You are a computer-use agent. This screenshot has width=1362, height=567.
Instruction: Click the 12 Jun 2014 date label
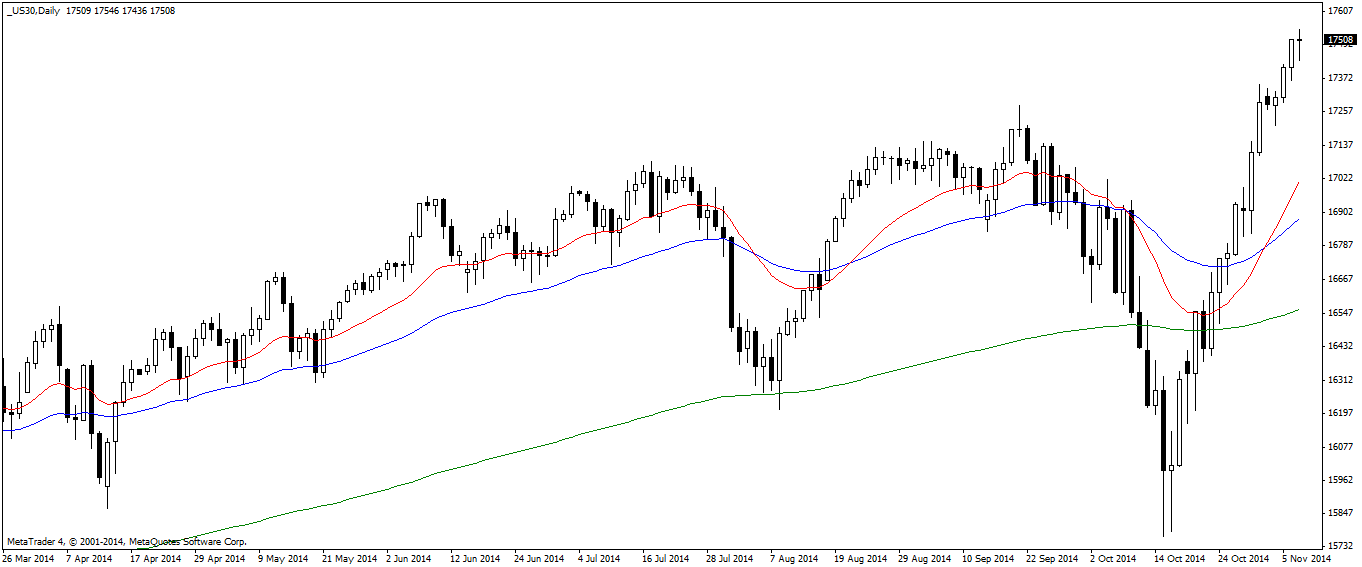coord(475,559)
